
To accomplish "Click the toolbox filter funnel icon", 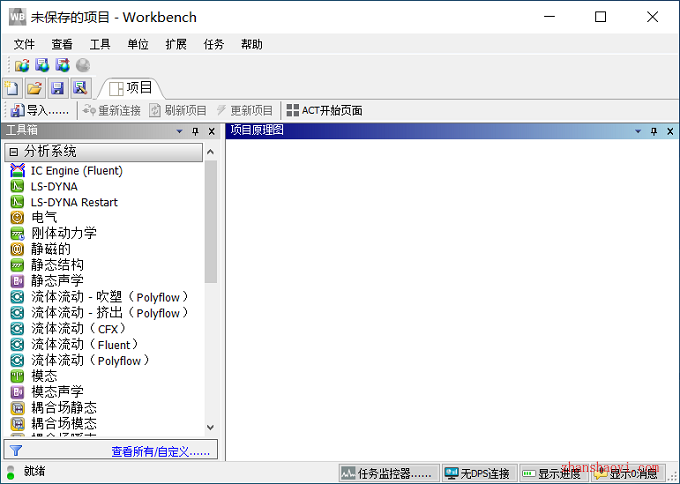I will tap(16, 451).
